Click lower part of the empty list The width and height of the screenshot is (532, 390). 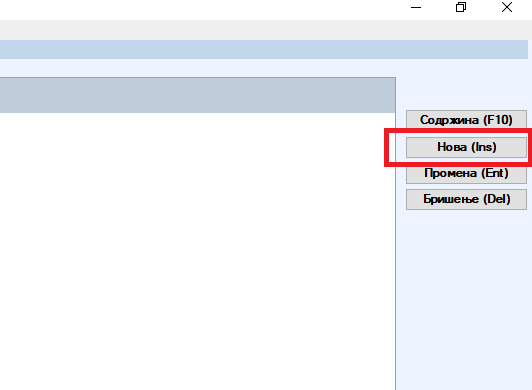click(x=197, y=339)
